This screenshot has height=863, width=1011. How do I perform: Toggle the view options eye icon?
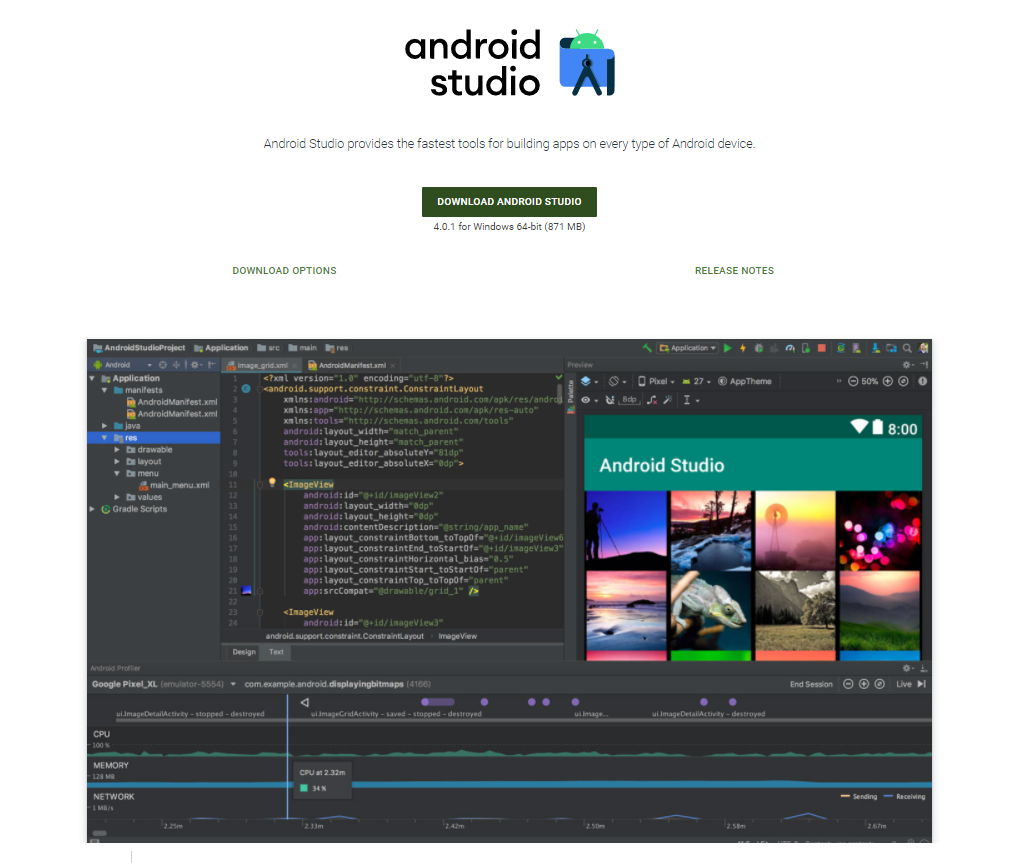[x=589, y=400]
